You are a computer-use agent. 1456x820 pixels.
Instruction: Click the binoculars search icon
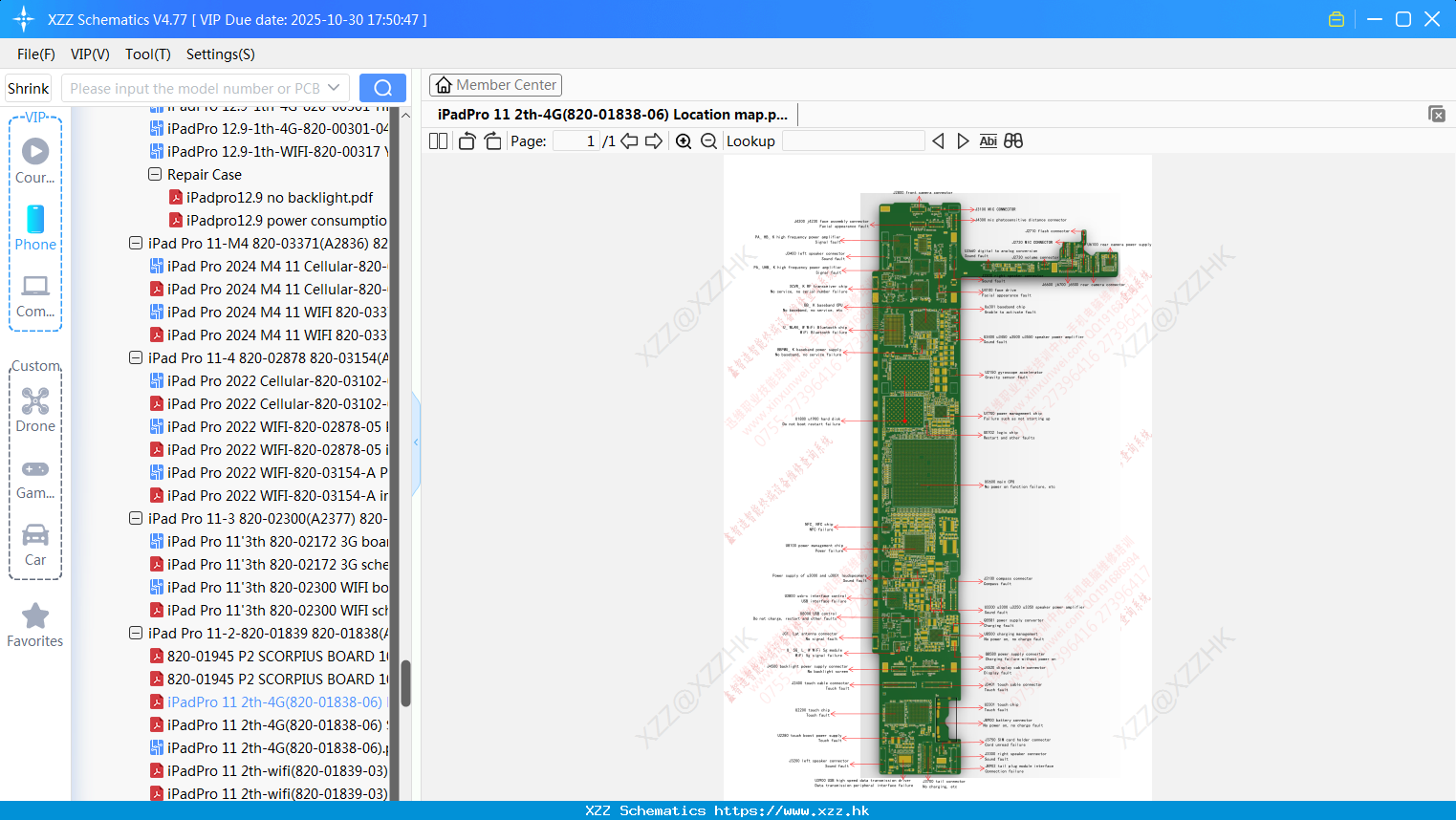coord(1013,141)
